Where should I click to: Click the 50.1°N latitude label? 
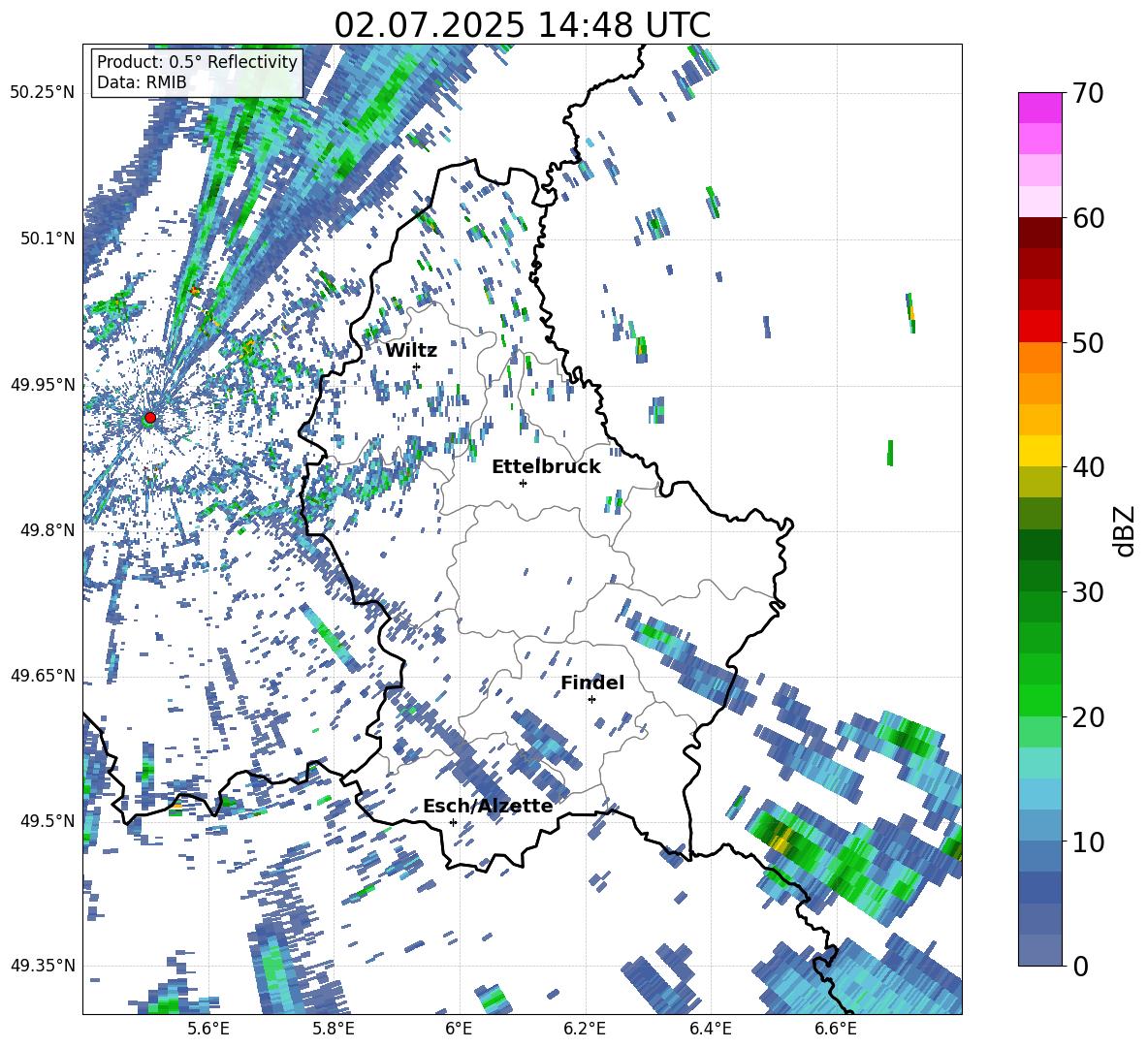[48, 238]
